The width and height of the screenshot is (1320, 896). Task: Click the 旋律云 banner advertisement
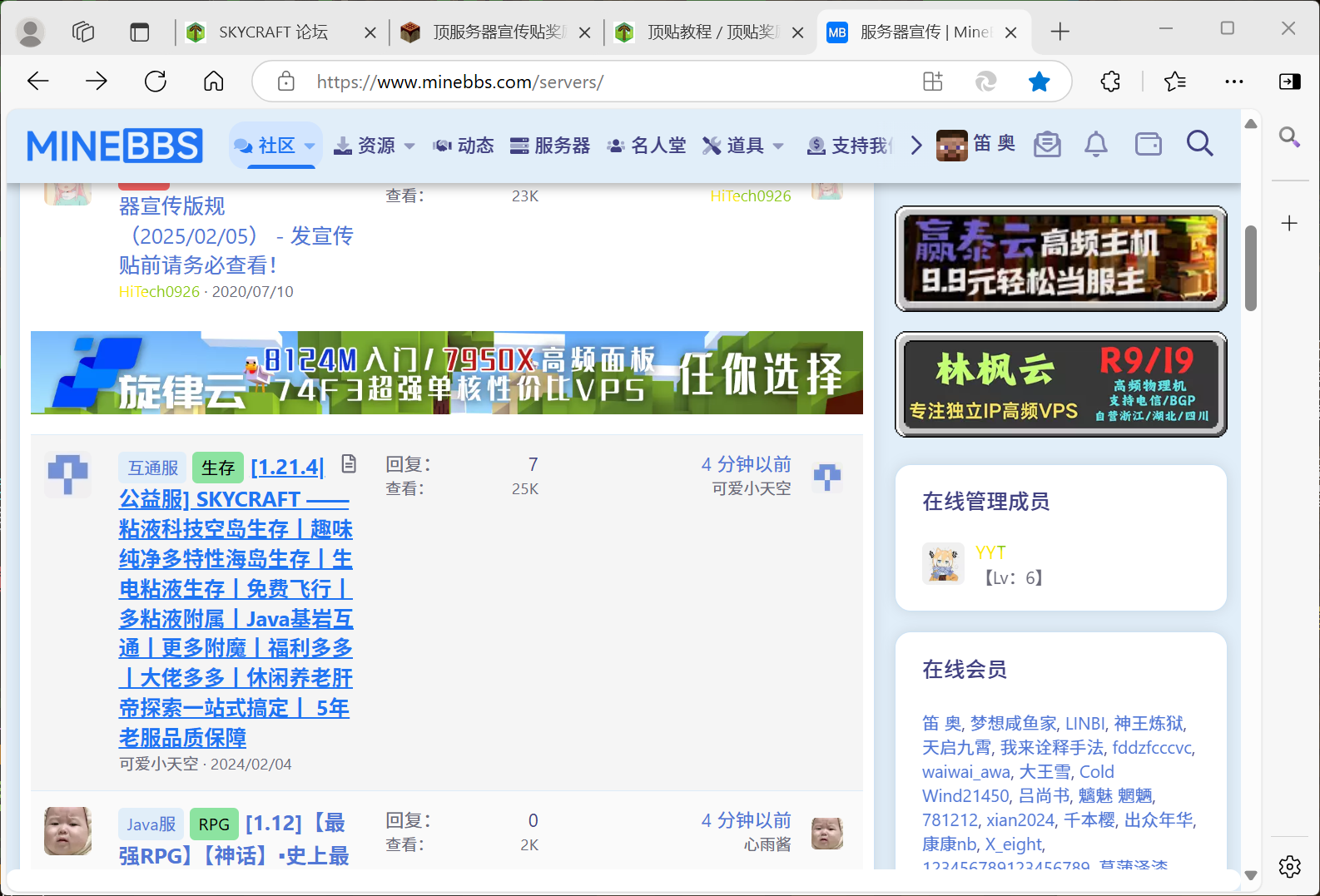447,373
